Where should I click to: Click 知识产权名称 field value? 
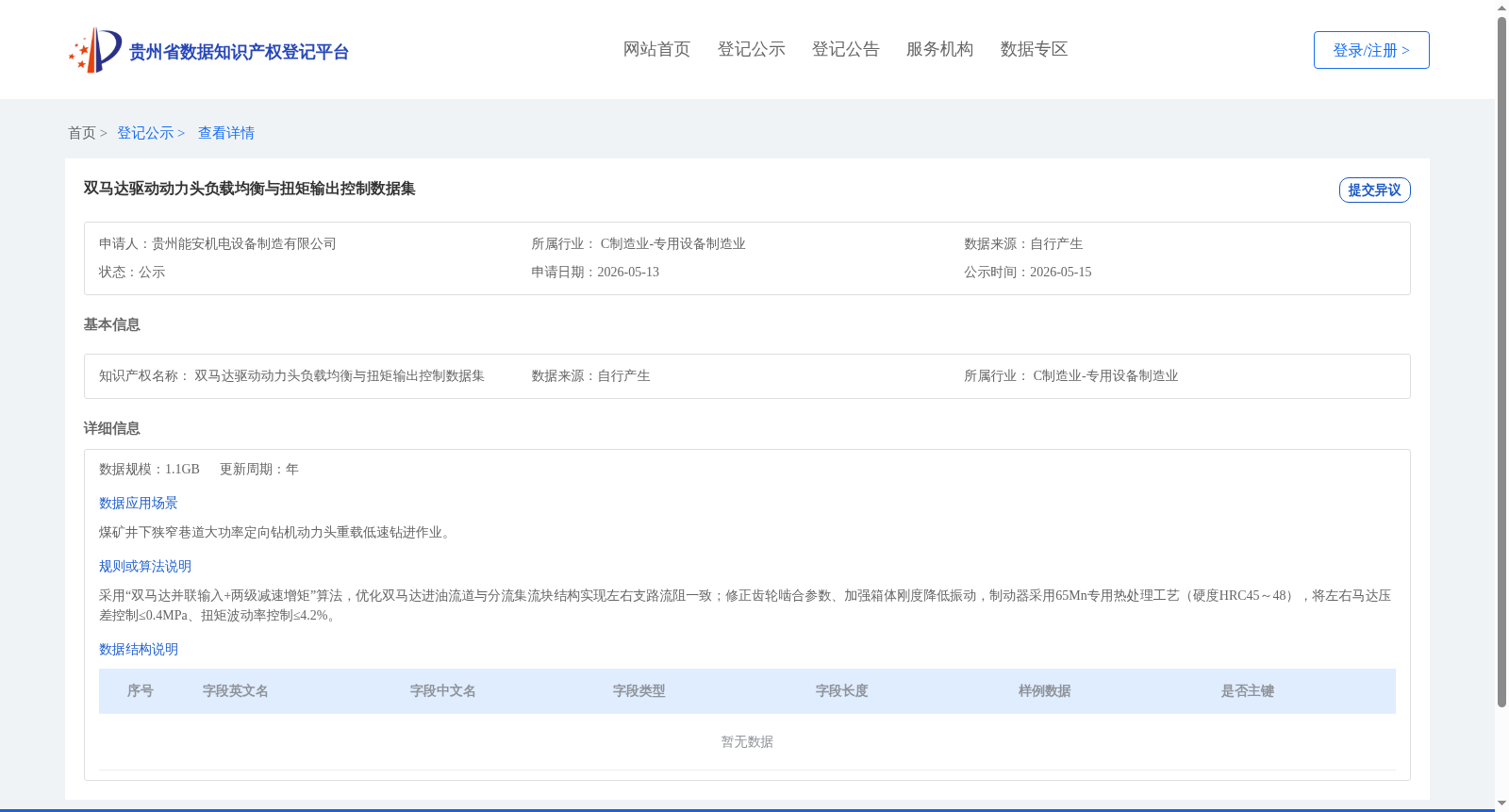pos(340,375)
